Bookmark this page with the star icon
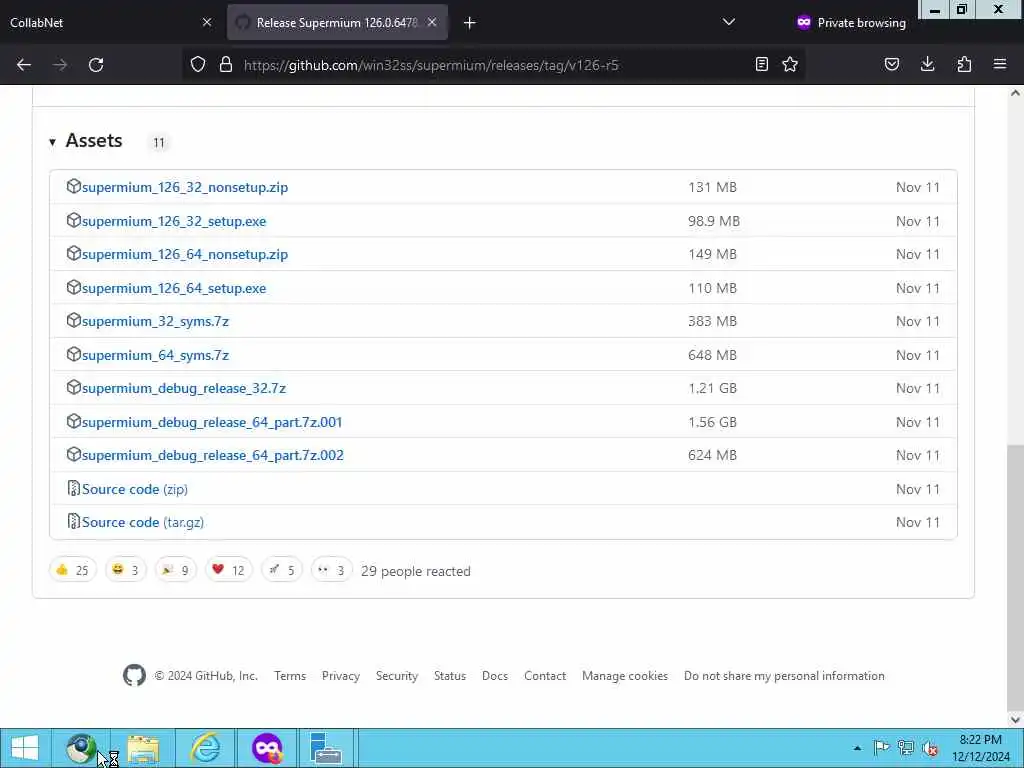This screenshot has height=768, width=1024. (790, 64)
